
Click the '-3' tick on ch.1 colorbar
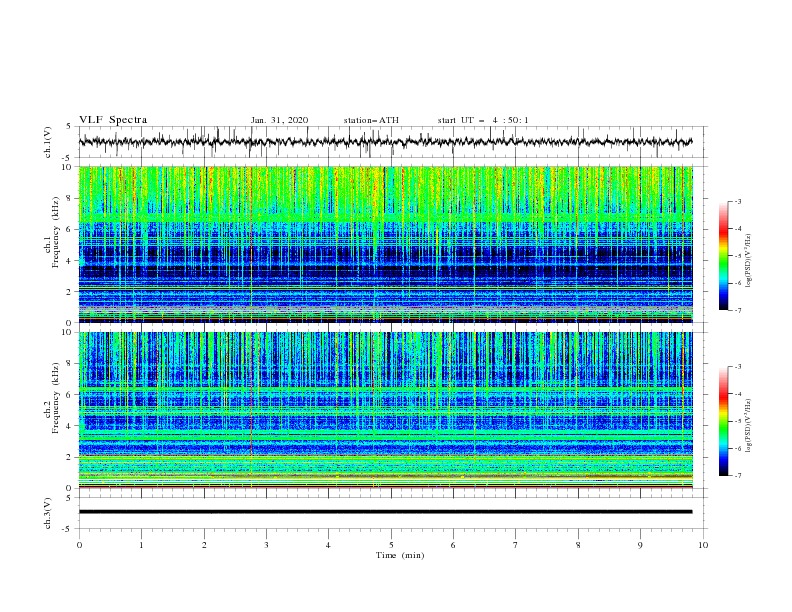click(737, 201)
